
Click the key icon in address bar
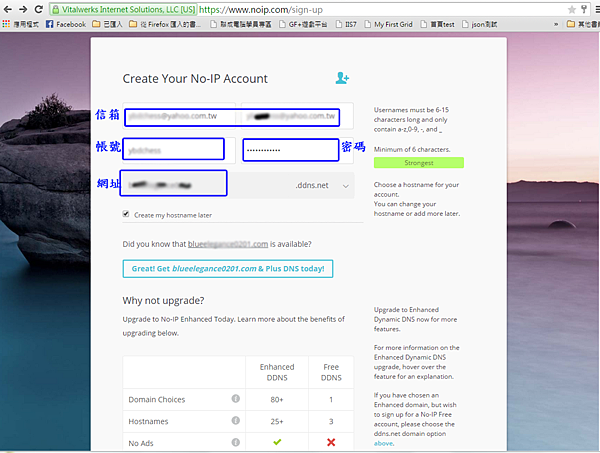pyautogui.click(x=584, y=10)
